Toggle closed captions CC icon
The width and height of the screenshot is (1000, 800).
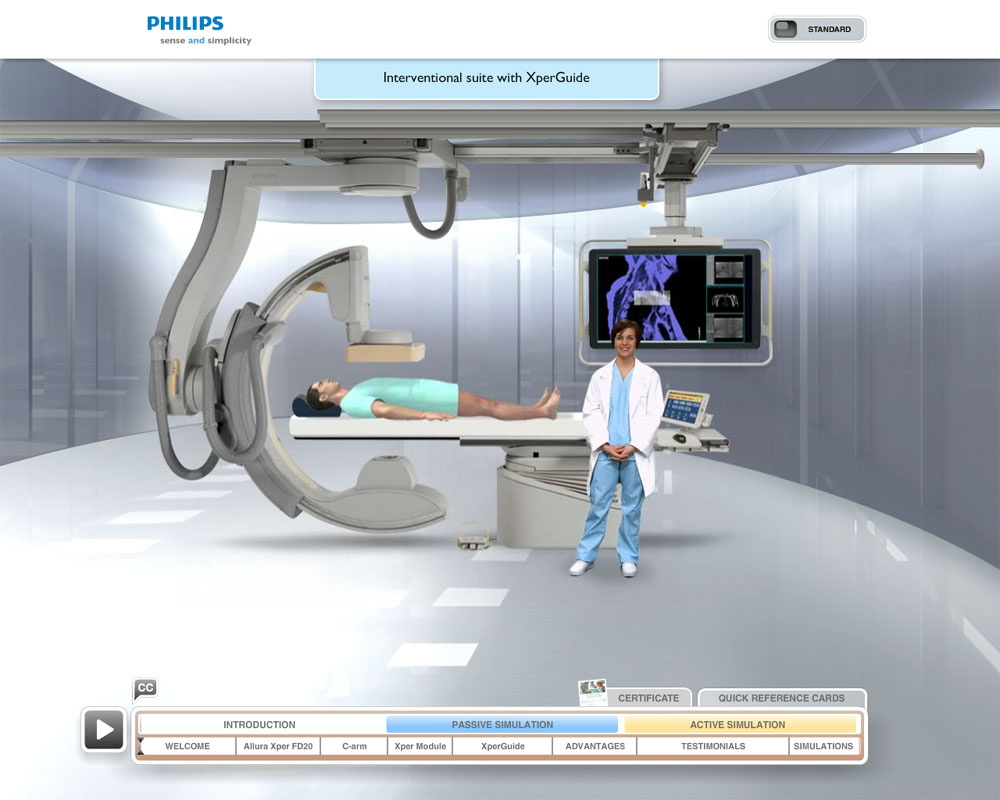click(x=145, y=688)
